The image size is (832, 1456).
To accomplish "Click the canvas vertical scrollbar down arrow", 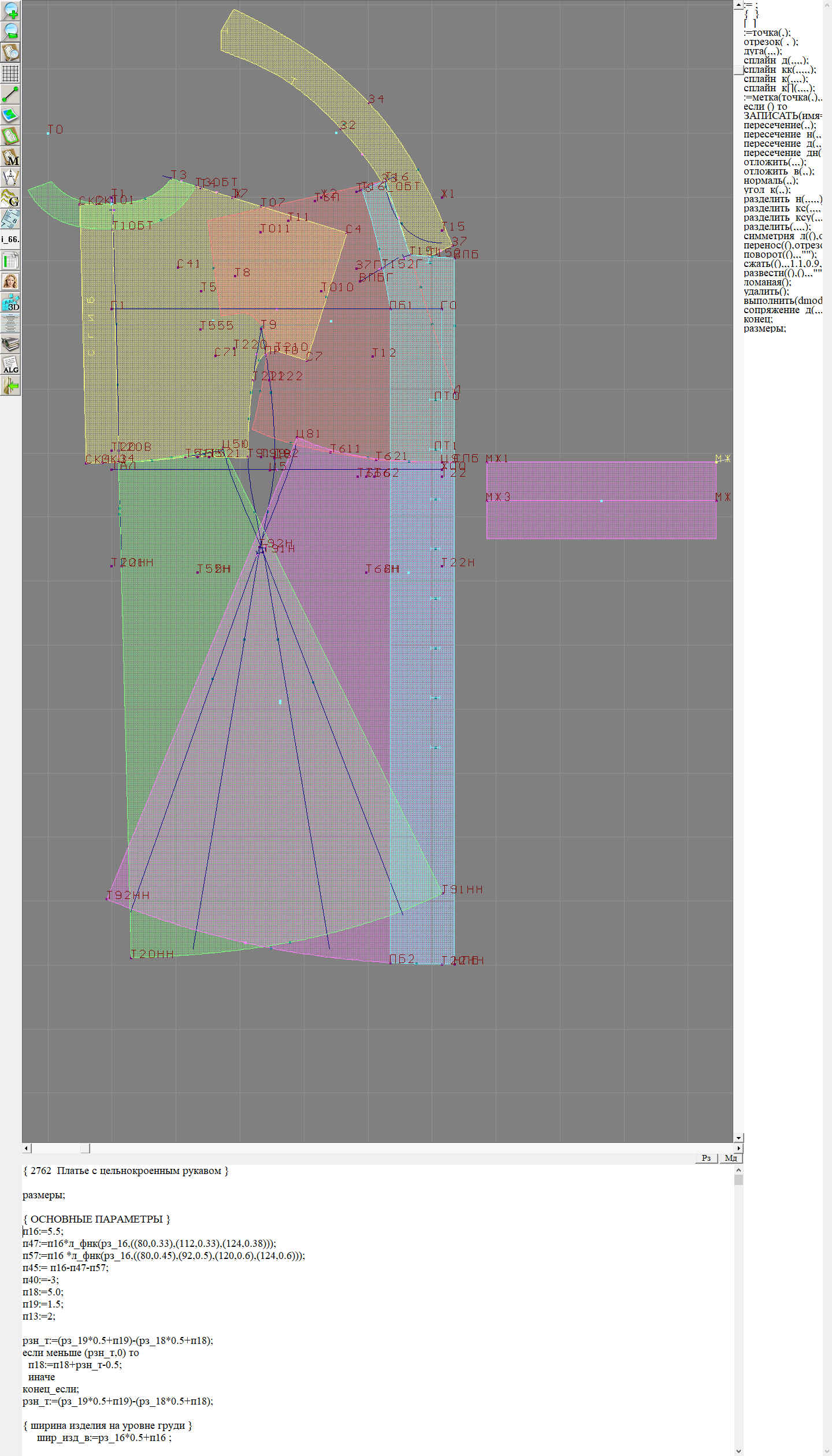I will pos(738,1138).
